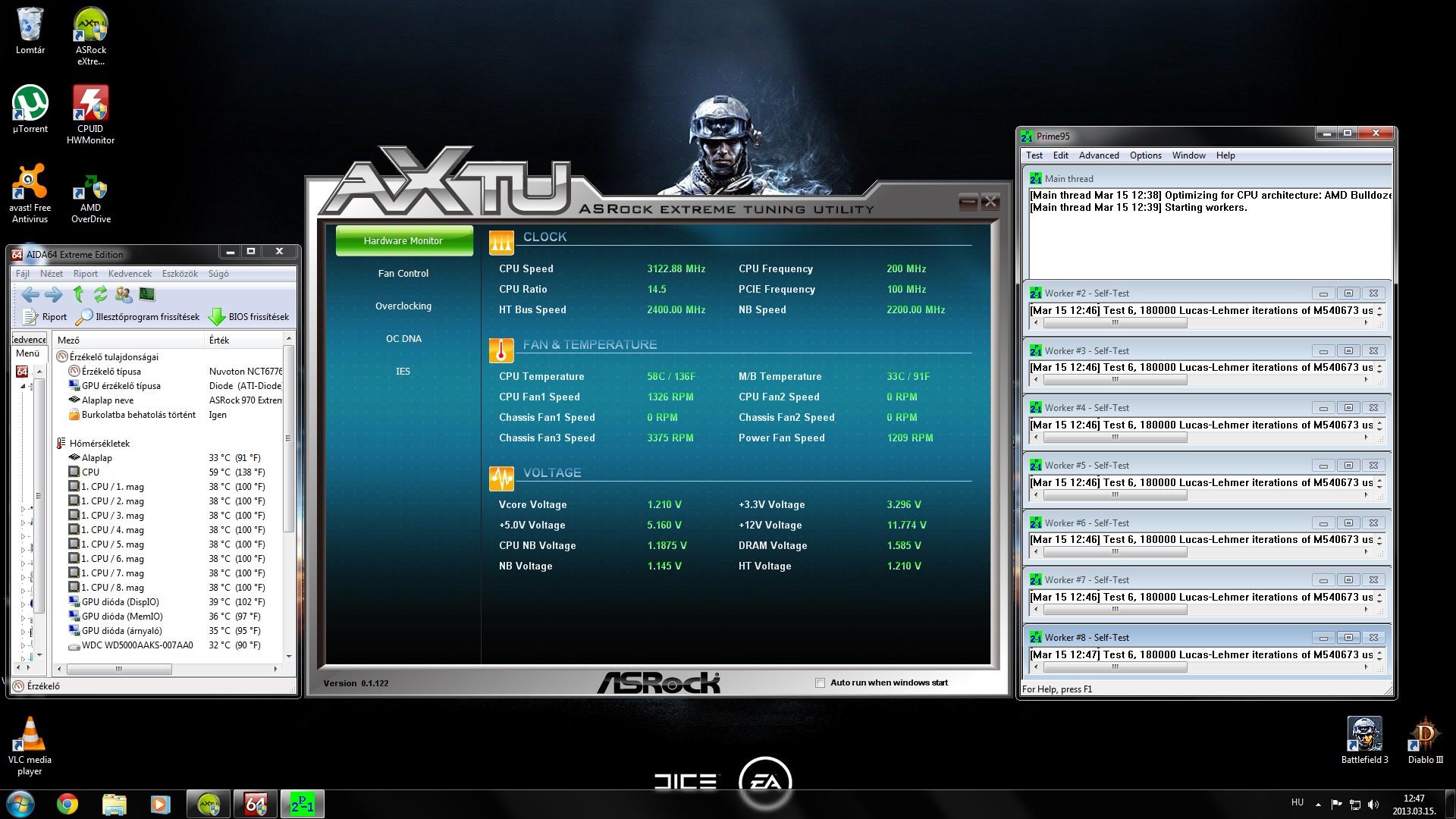Select the Burkolatba behatolás történt row

coord(168,415)
